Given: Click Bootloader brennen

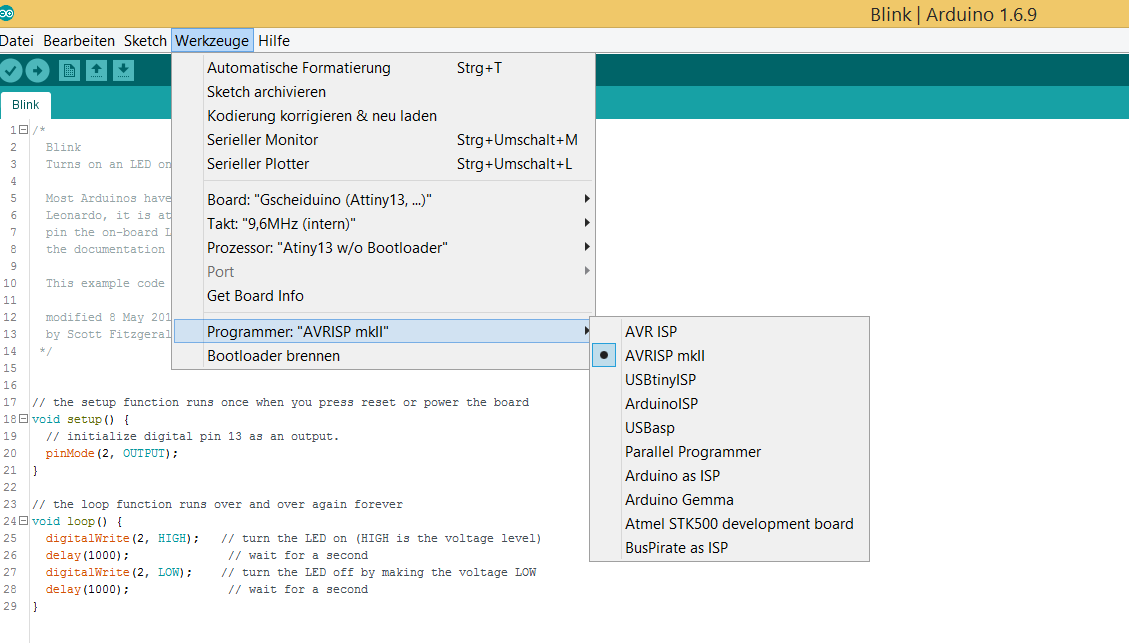Looking at the screenshot, I should [x=383, y=356].
